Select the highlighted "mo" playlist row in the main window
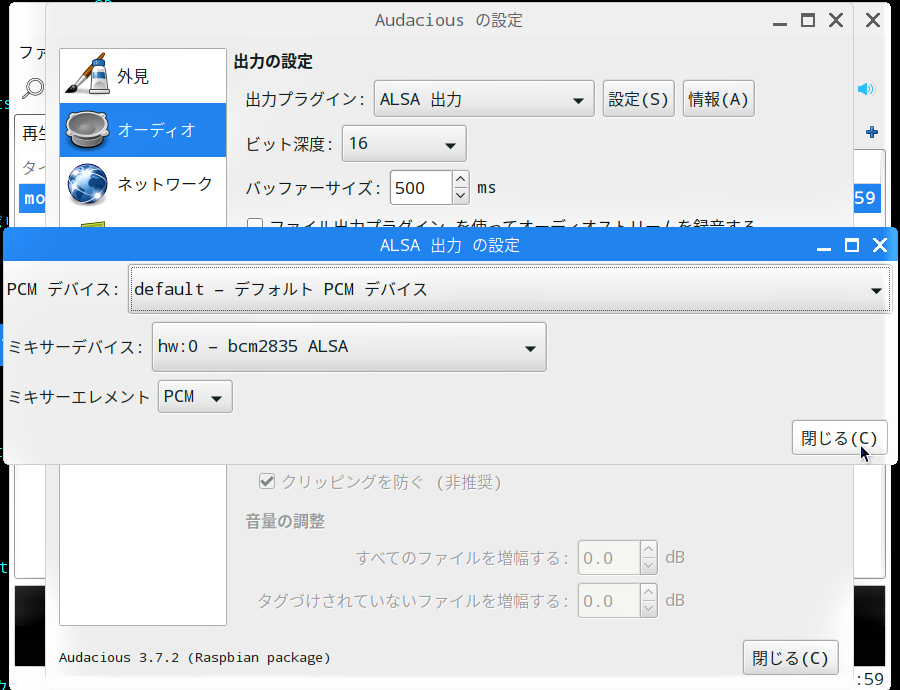900x690 pixels. tap(32, 198)
